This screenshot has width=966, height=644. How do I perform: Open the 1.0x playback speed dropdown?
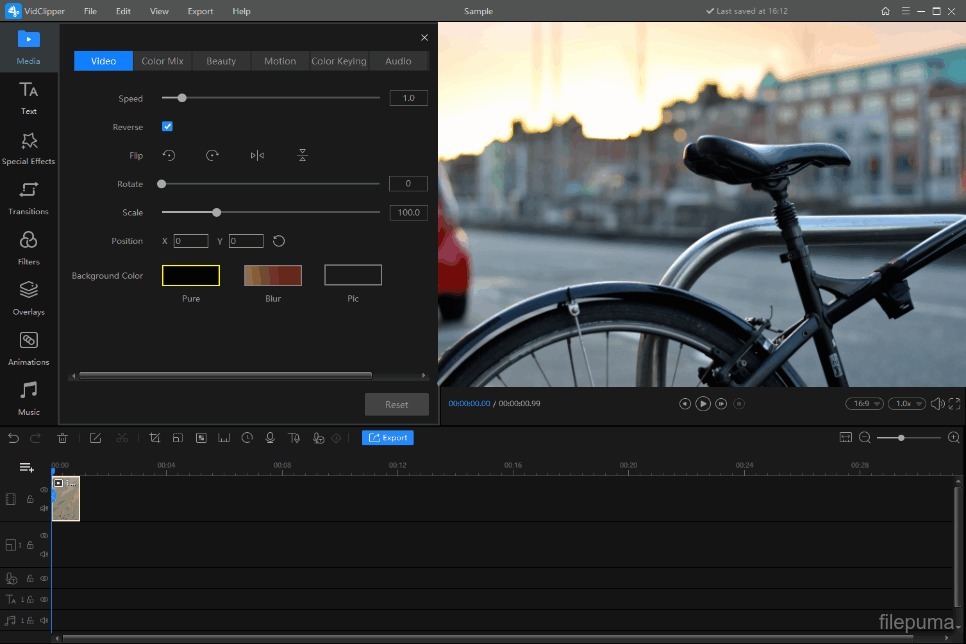(x=907, y=404)
